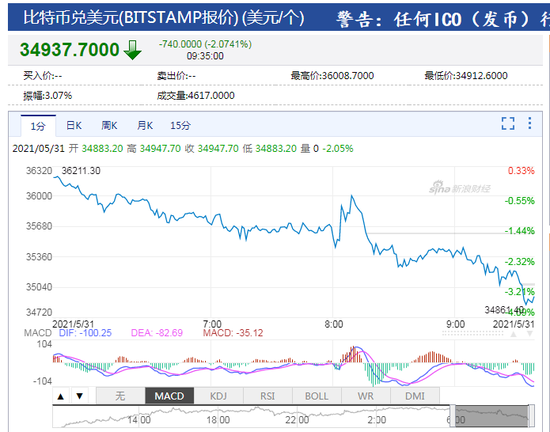Select the 1分 chart tab
Screen dimensions: 550x432
pos(38,126)
